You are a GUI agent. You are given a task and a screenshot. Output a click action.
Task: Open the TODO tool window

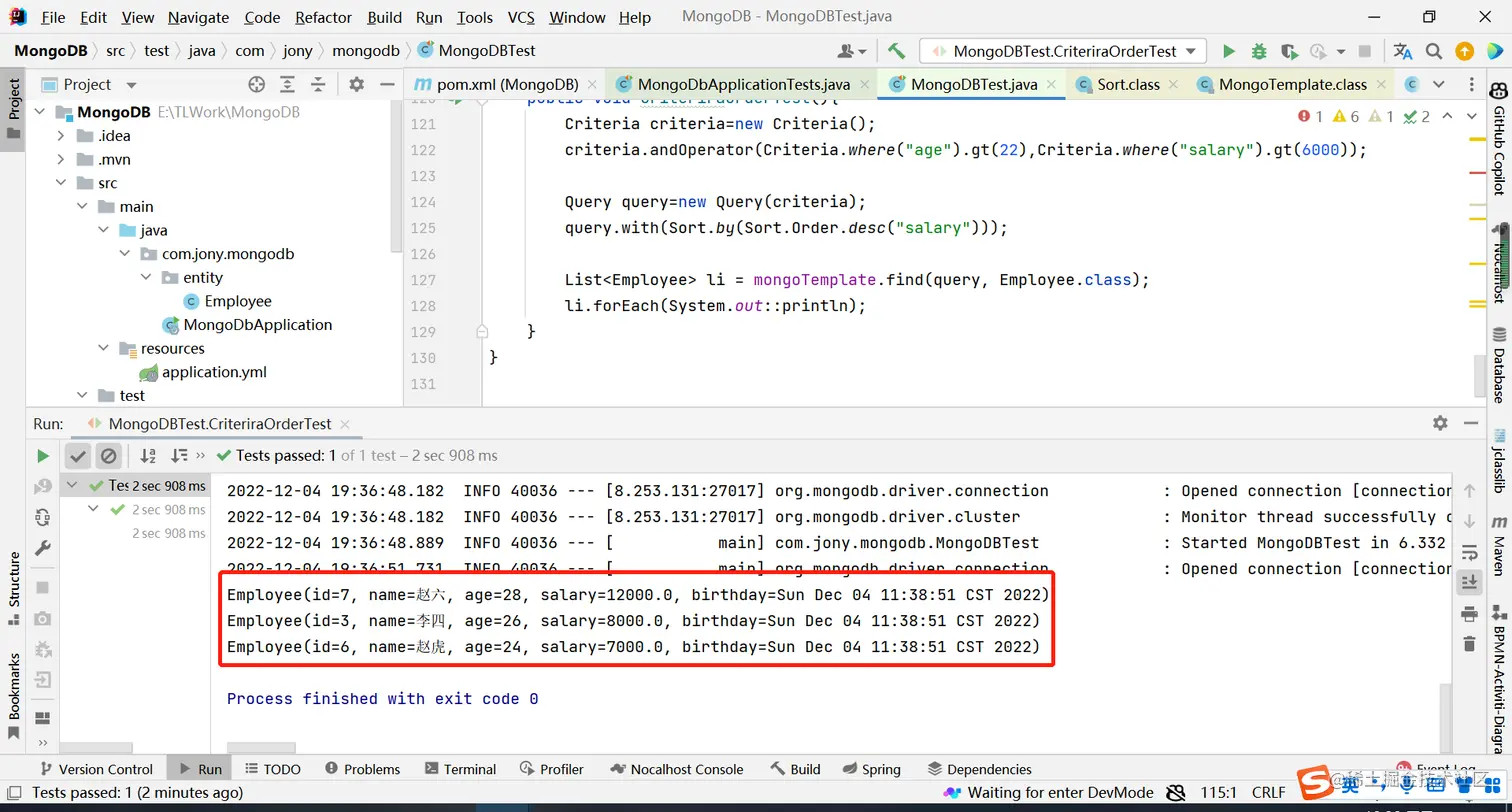point(272,769)
